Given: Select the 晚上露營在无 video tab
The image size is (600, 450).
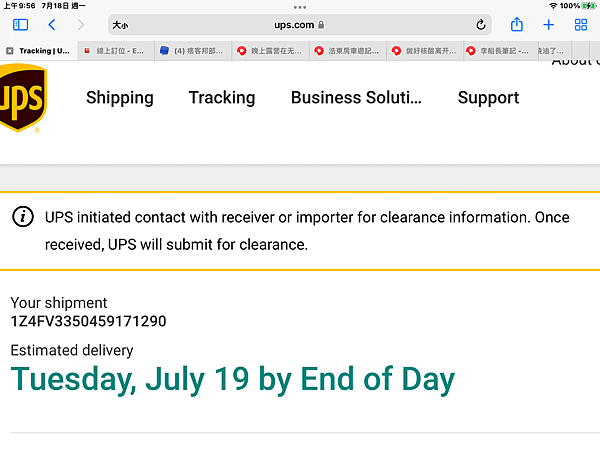Looking at the screenshot, I should point(273,50).
